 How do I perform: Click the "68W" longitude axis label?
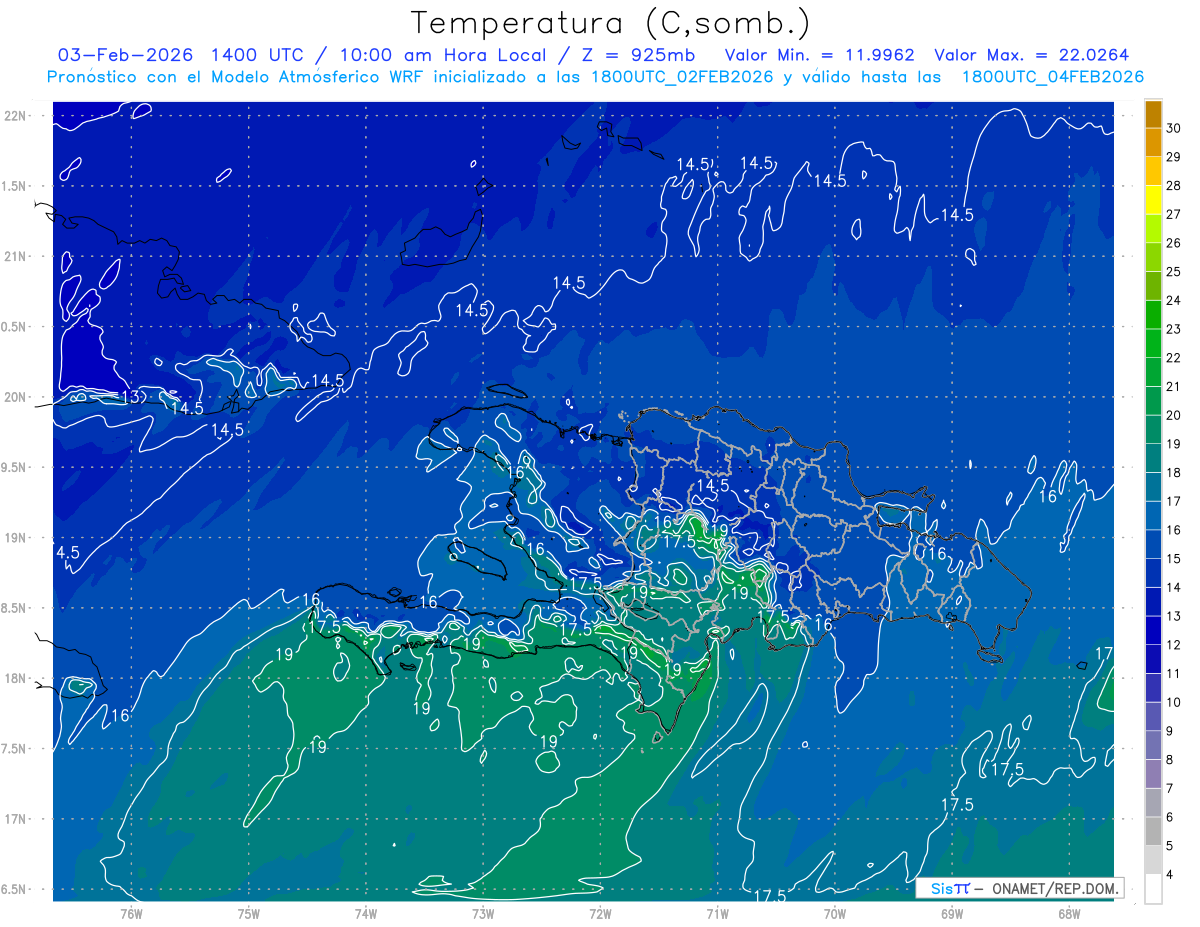(x=1068, y=914)
